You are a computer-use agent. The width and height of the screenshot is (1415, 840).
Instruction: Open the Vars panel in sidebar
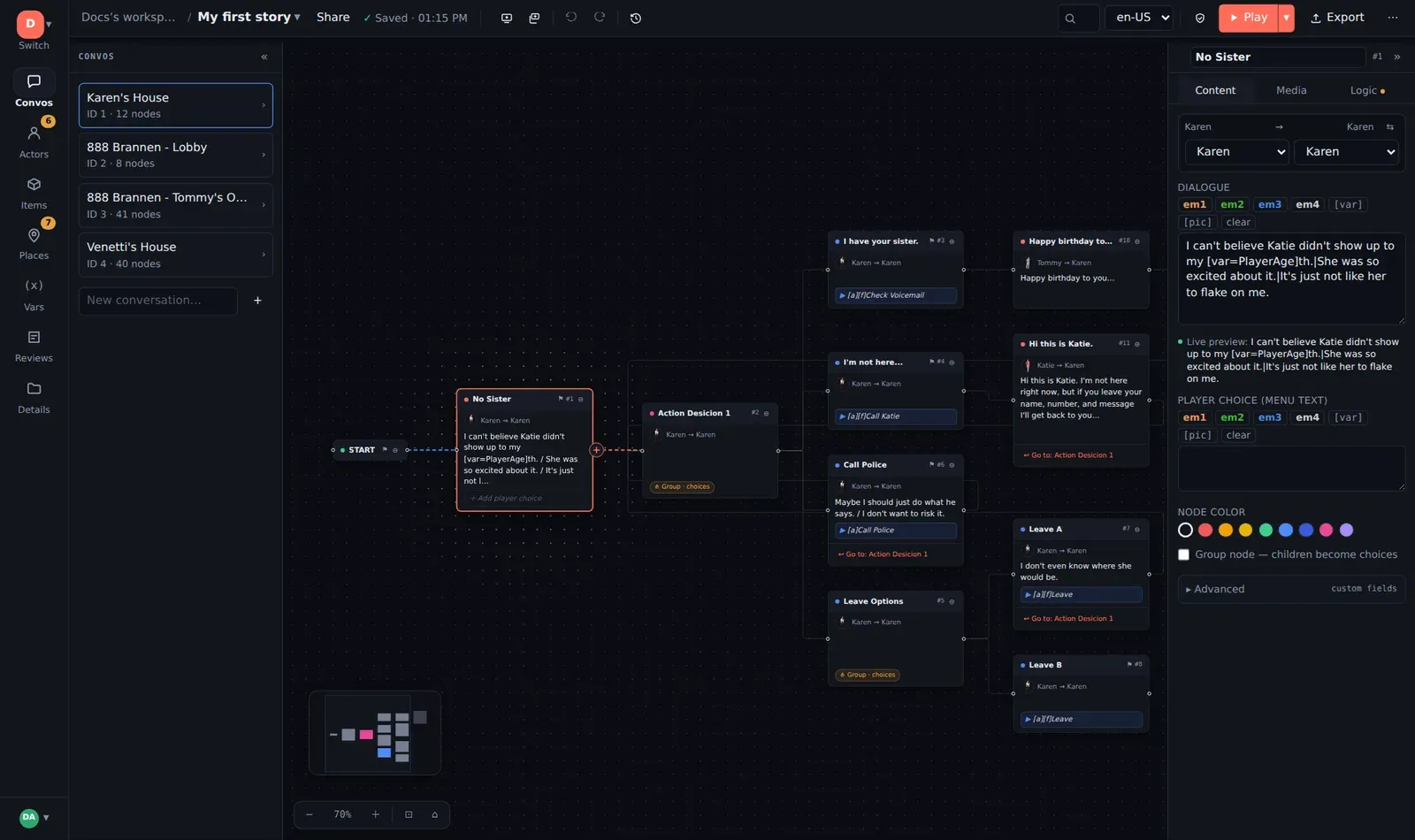coord(34,294)
